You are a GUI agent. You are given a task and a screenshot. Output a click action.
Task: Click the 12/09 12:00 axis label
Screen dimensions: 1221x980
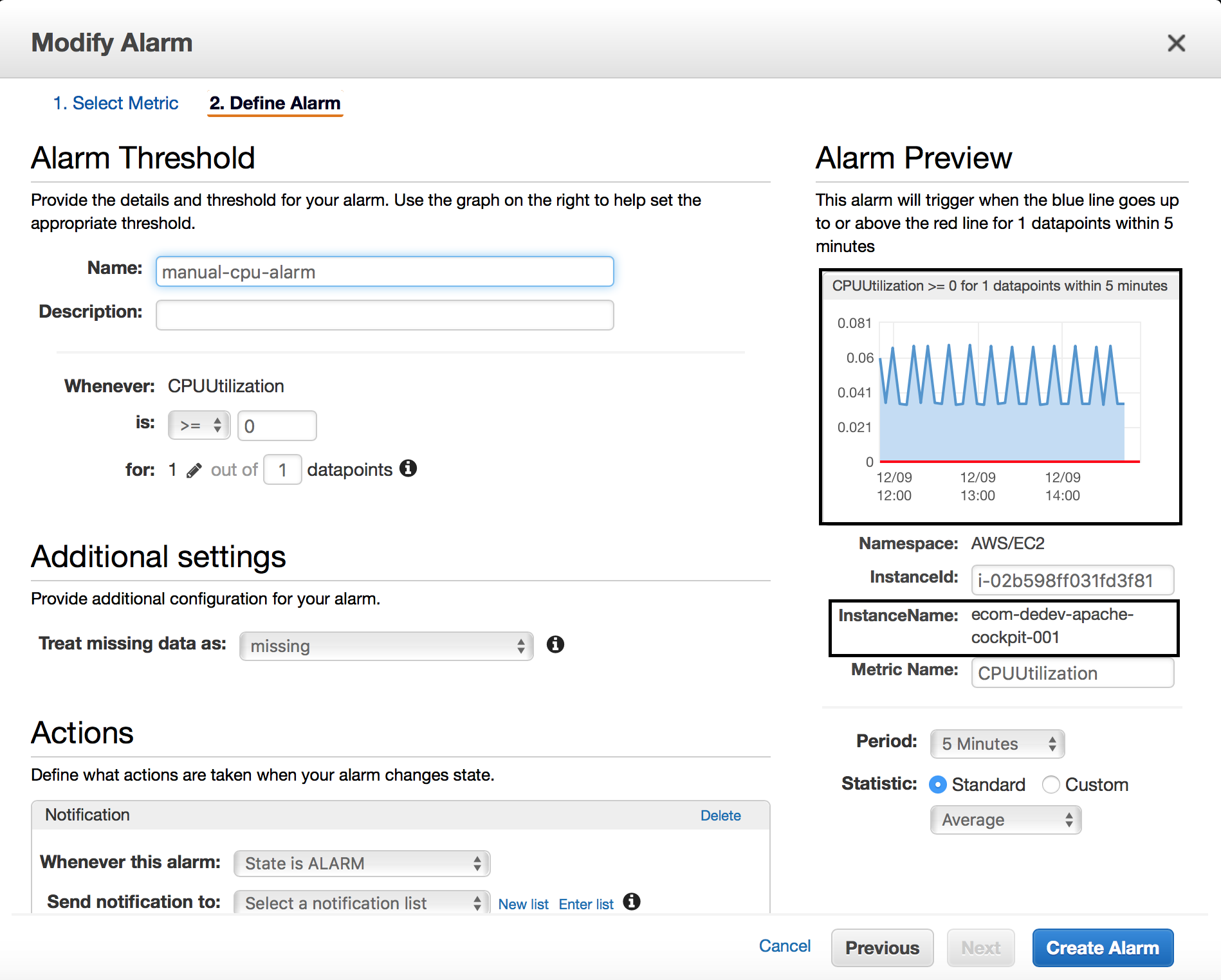pos(894,486)
